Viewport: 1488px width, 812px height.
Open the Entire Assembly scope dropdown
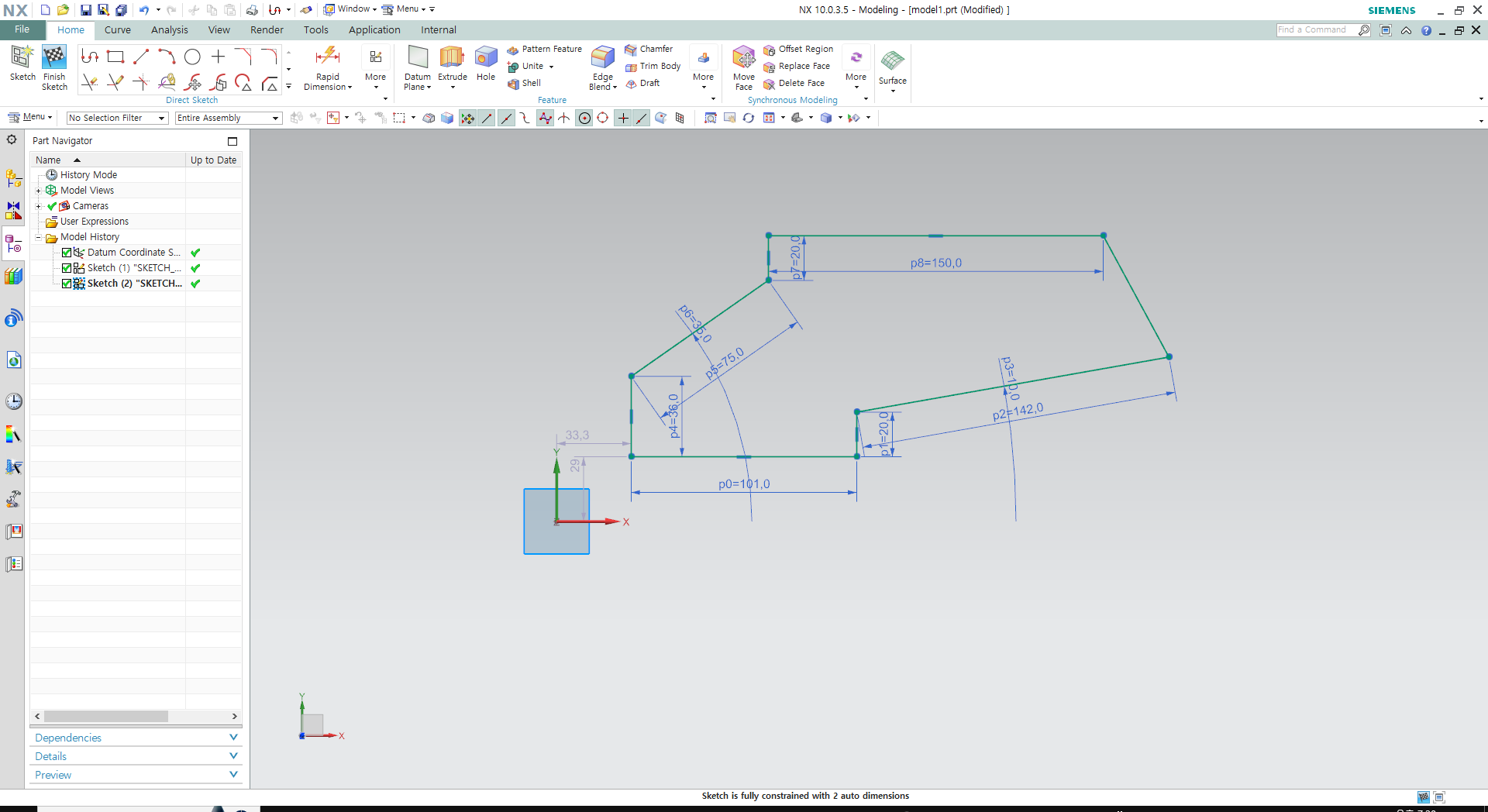tap(228, 118)
